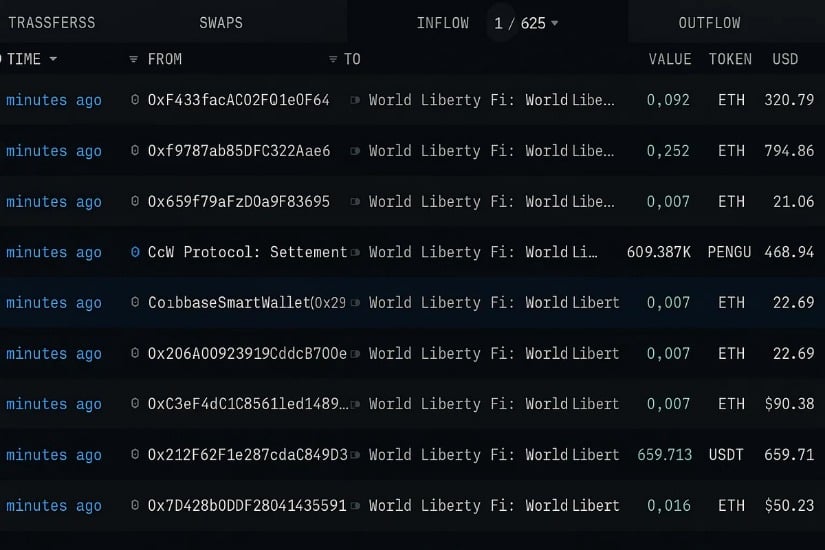Click address icon before 0xF433facAC02F01e0F64

135,100
